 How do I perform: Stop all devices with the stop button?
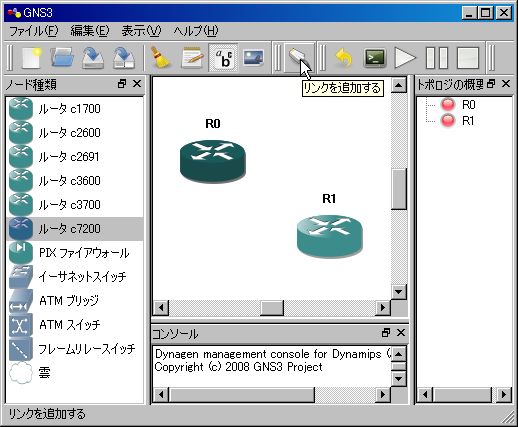[x=468, y=58]
